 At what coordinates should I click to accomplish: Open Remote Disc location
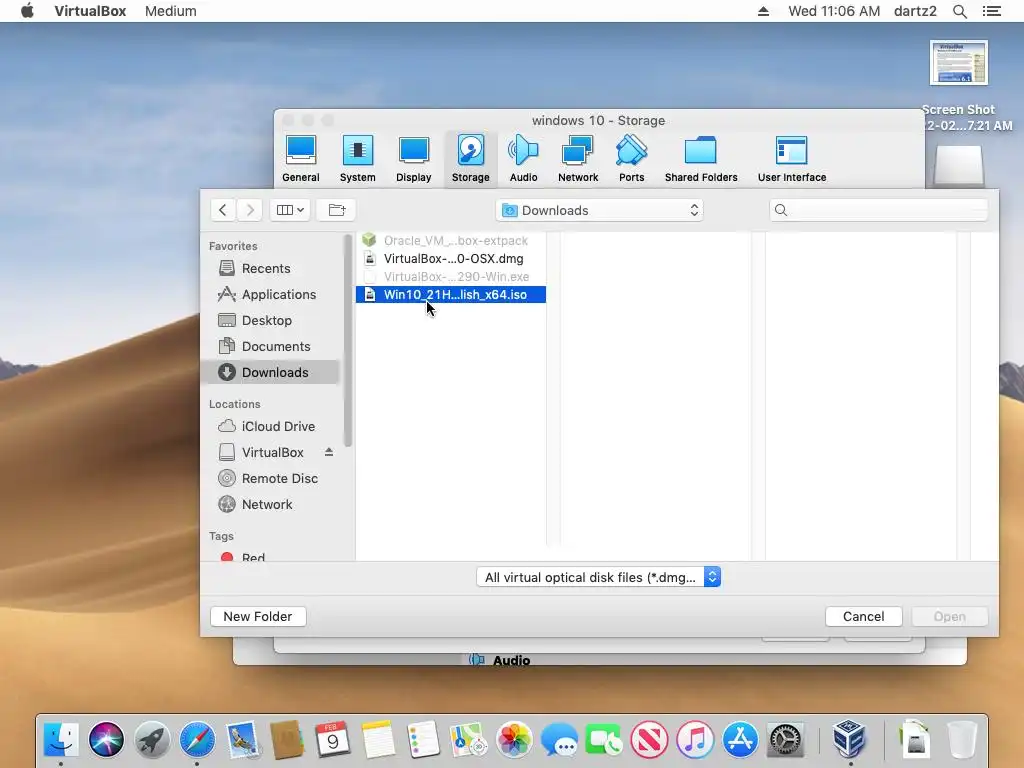coord(270,479)
